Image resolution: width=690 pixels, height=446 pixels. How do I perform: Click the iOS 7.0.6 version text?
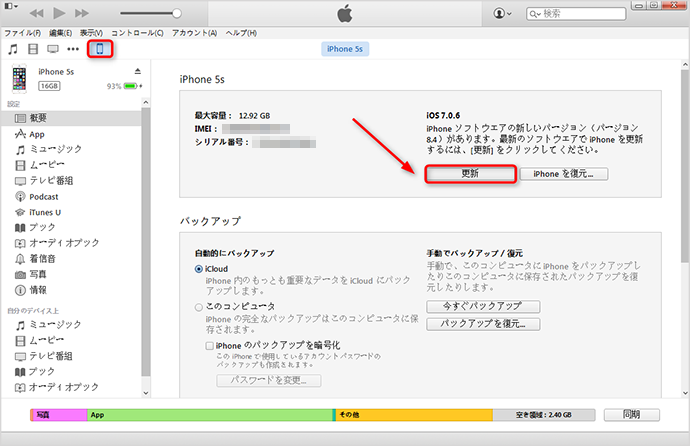pos(443,116)
